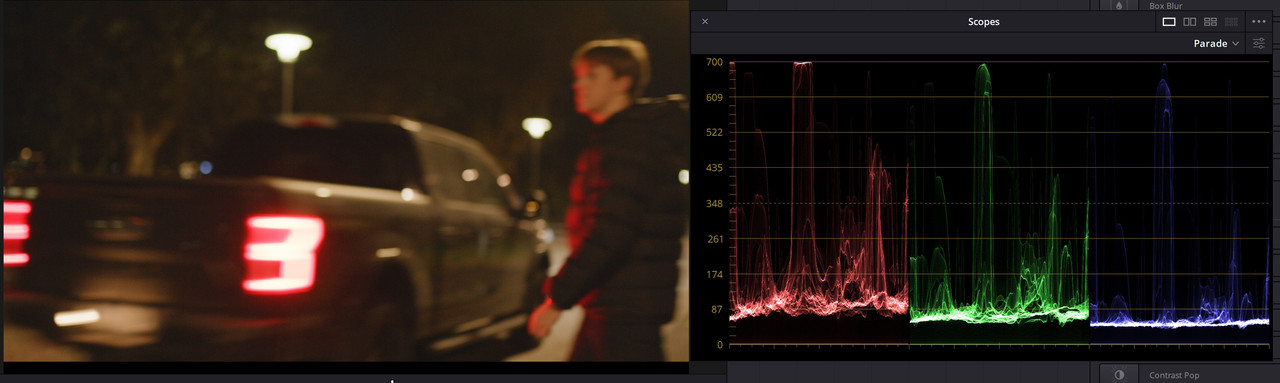1280x383 pixels.
Task: Open Parade scope settings sliders icon
Action: (1259, 43)
